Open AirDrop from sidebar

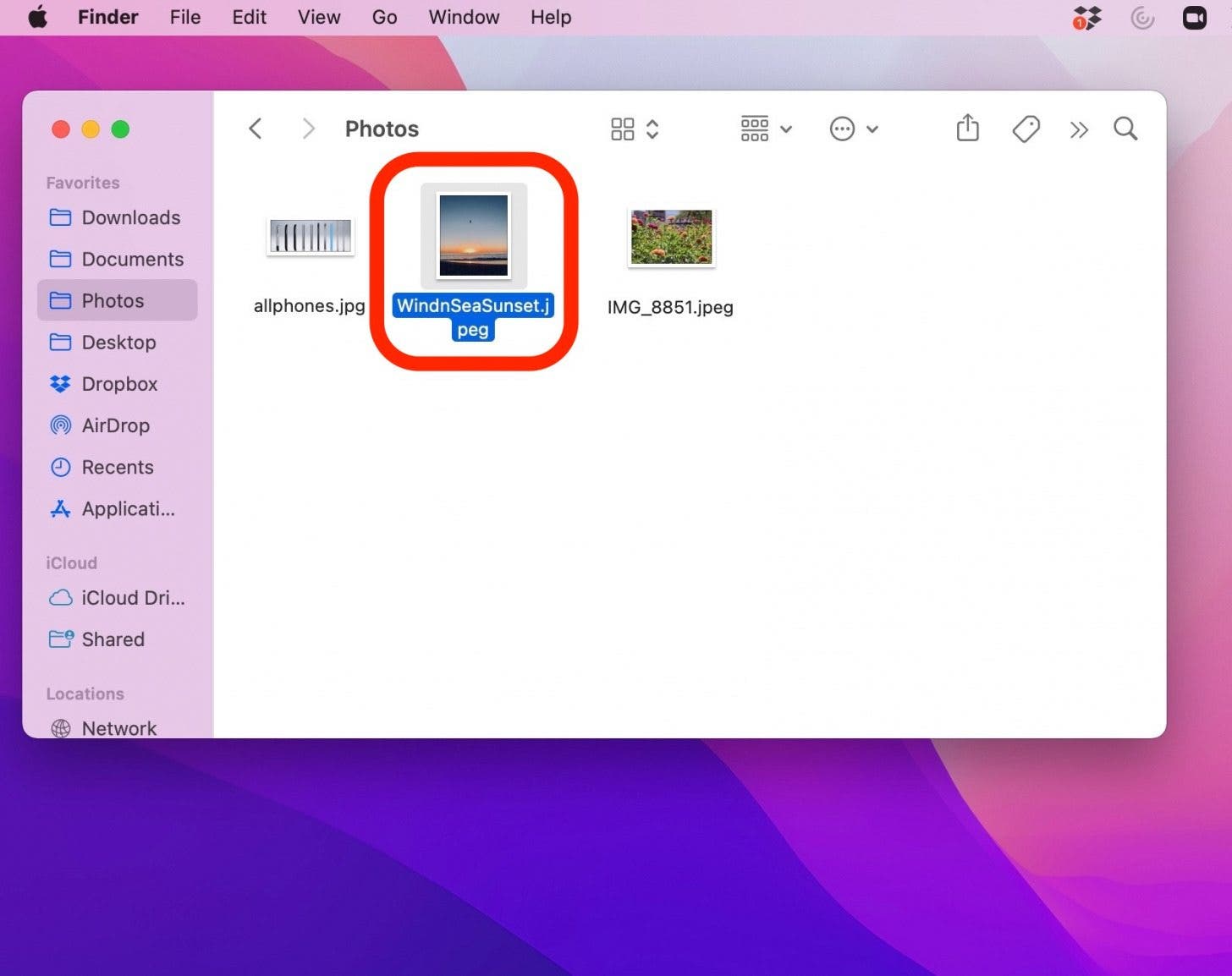coord(115,425)
